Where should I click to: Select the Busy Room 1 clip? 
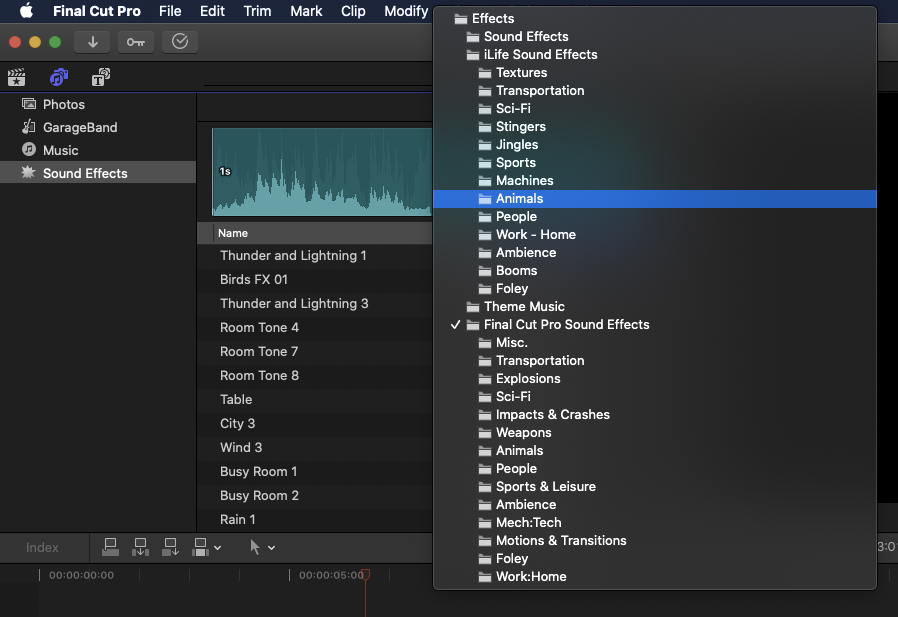pos(315,471)
